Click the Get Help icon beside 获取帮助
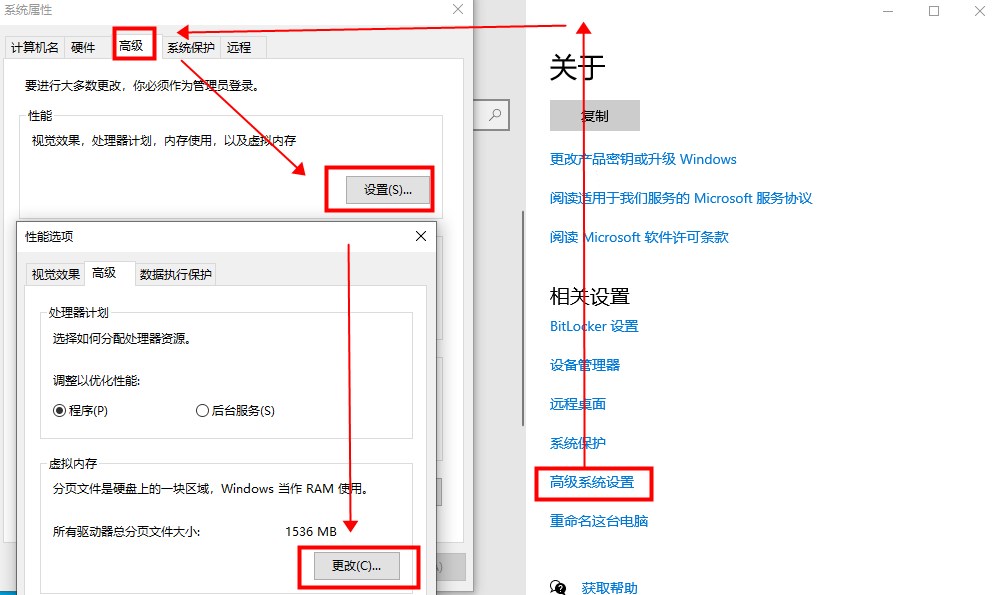Viewport: 994px width, 595px height. tap(559, 588)
